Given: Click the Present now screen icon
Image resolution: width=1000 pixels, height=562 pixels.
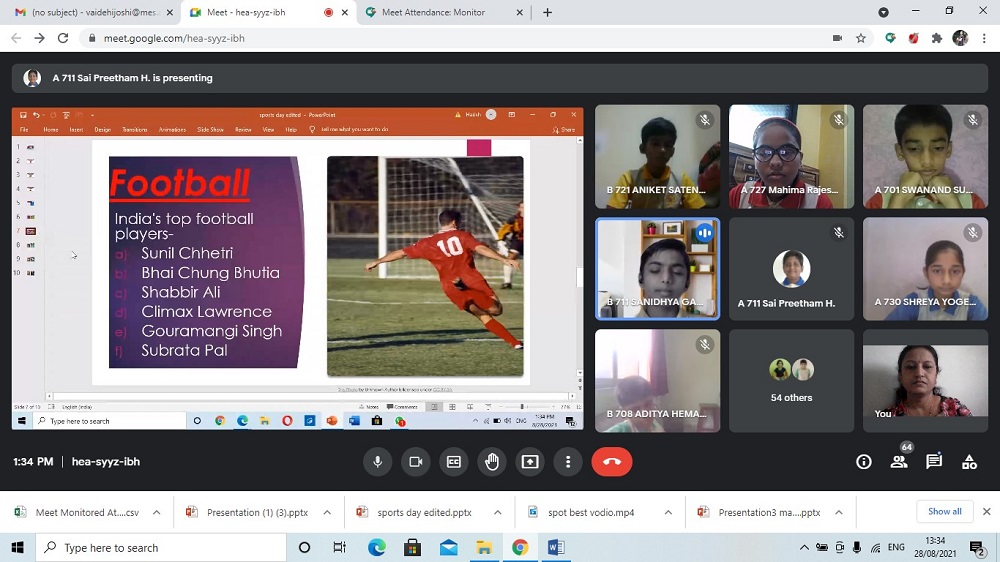Looking at the screenshot, I should (530, 462).
